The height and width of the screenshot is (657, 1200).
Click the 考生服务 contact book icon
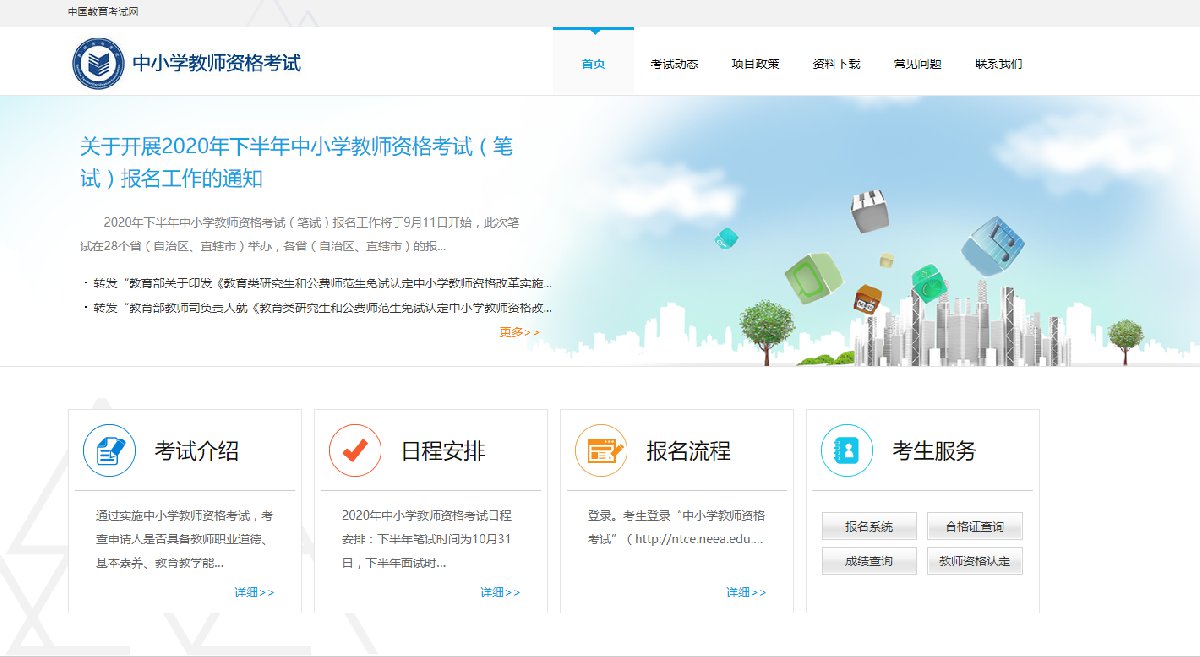point(847,451)
